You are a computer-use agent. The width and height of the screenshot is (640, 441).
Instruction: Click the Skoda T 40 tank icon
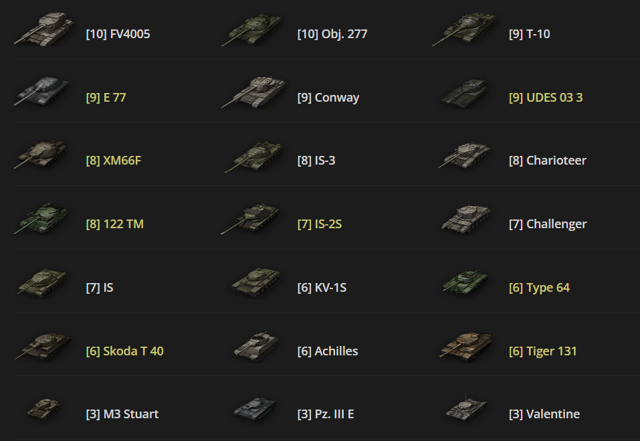point(42,345)
